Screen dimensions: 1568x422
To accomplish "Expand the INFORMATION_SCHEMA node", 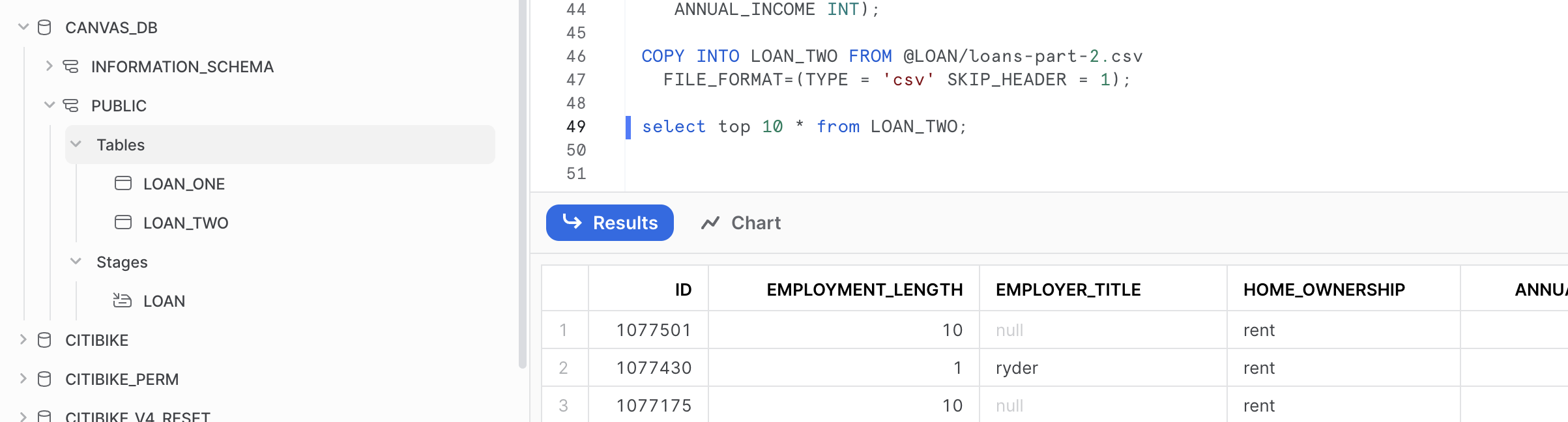I will click(49, 66).
